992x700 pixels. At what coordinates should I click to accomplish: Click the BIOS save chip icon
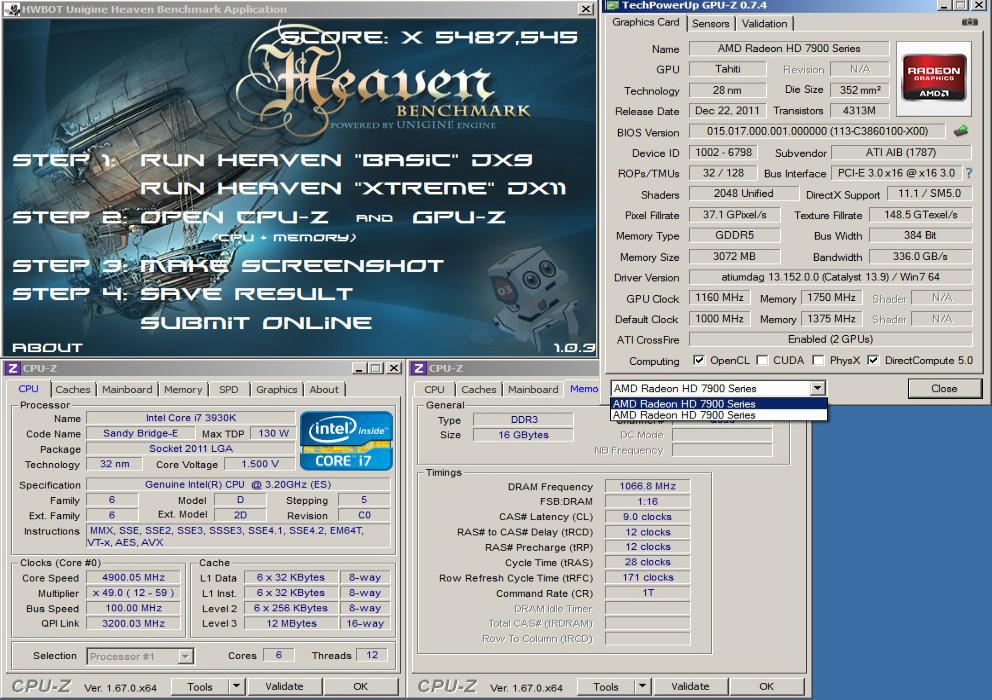(961, 131)
